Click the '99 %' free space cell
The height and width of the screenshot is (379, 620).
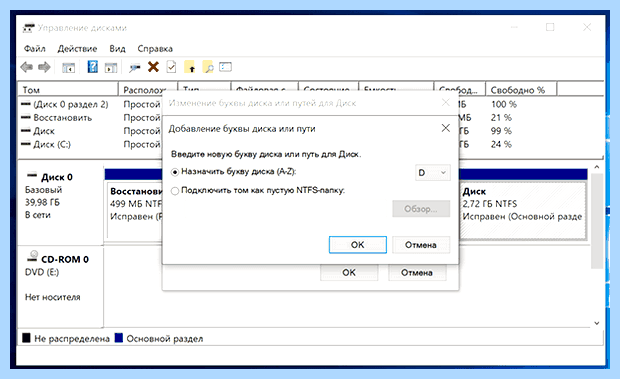pos(501,131)
